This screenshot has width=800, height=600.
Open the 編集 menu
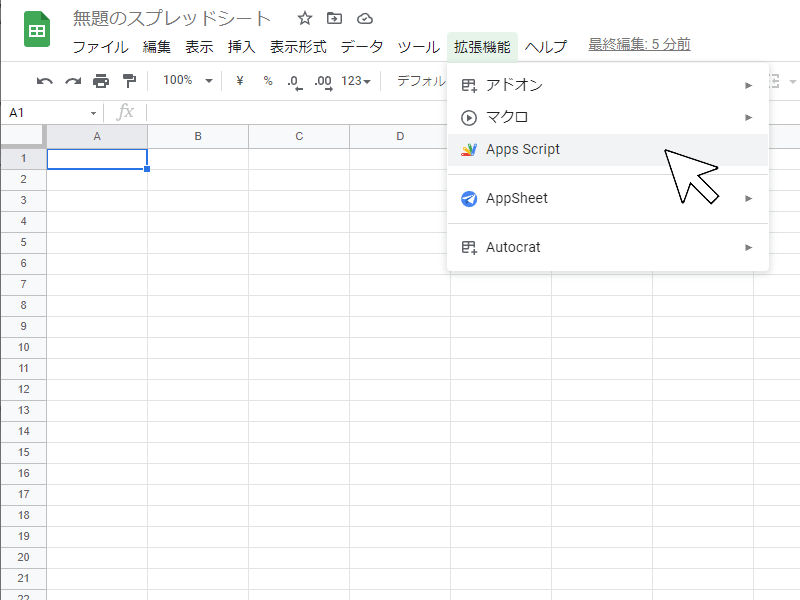point(157,47)
